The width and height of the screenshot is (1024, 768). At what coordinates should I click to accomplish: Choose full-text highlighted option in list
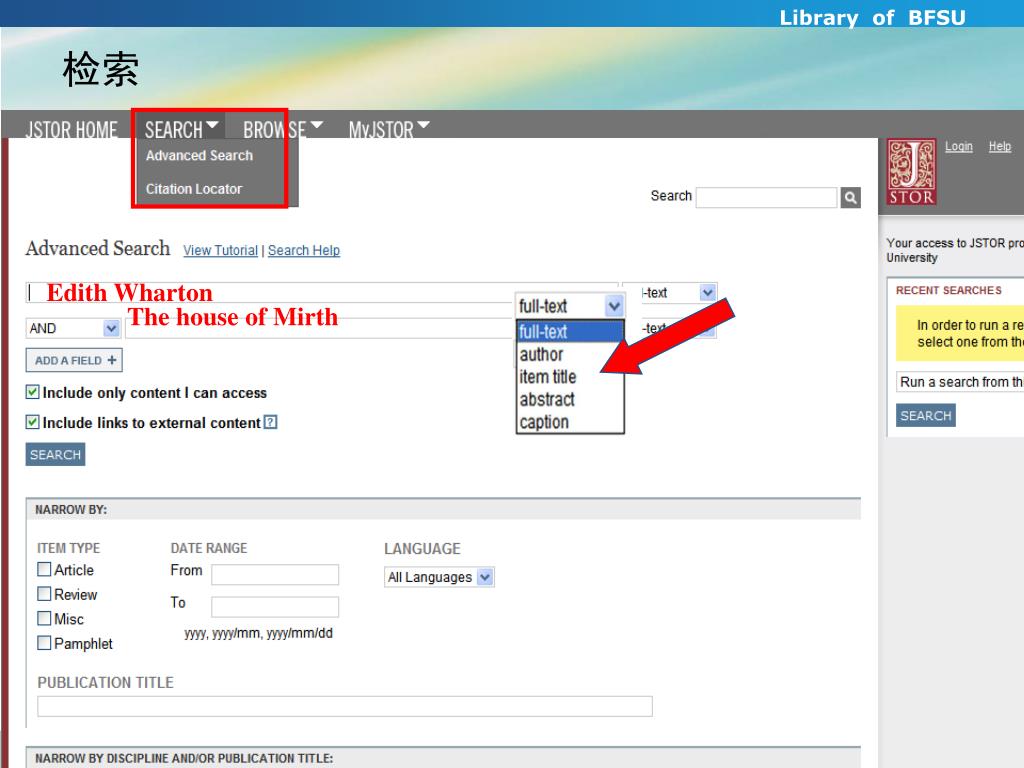click(570, 332)
